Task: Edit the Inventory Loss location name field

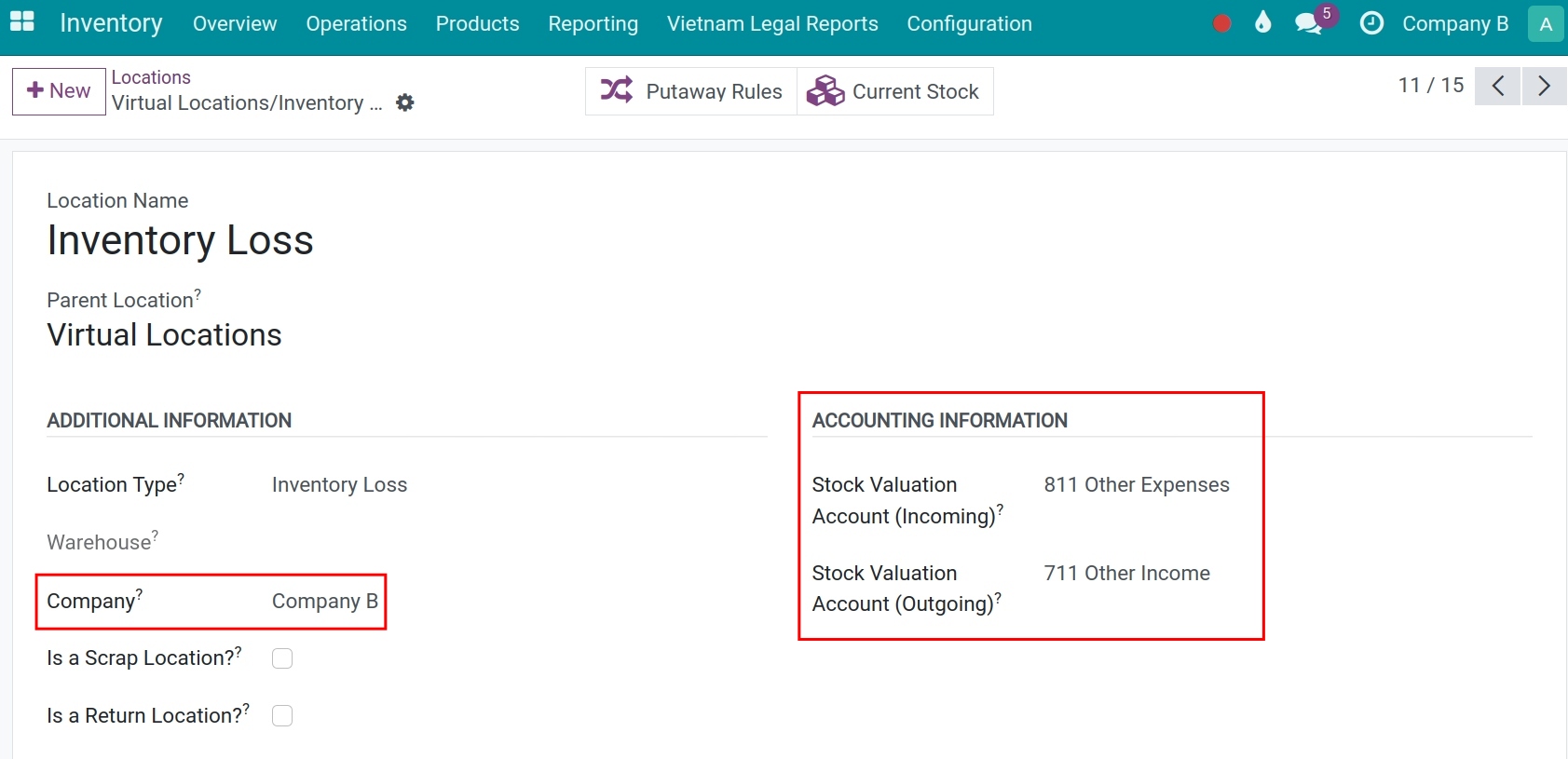Action: point(180,240)
